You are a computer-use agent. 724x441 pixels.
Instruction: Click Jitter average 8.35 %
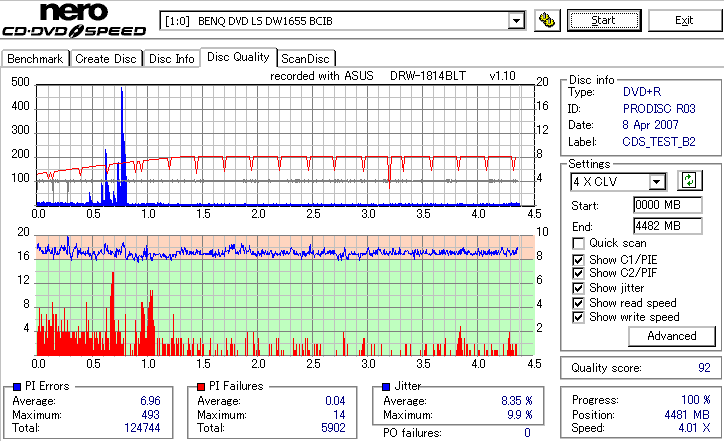[x=517, y=401]
